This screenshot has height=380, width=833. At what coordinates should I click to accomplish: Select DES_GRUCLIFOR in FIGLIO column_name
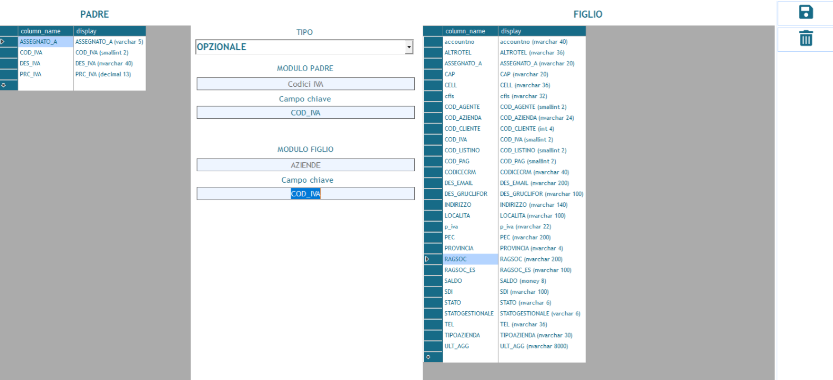click(x=471, y=194)
